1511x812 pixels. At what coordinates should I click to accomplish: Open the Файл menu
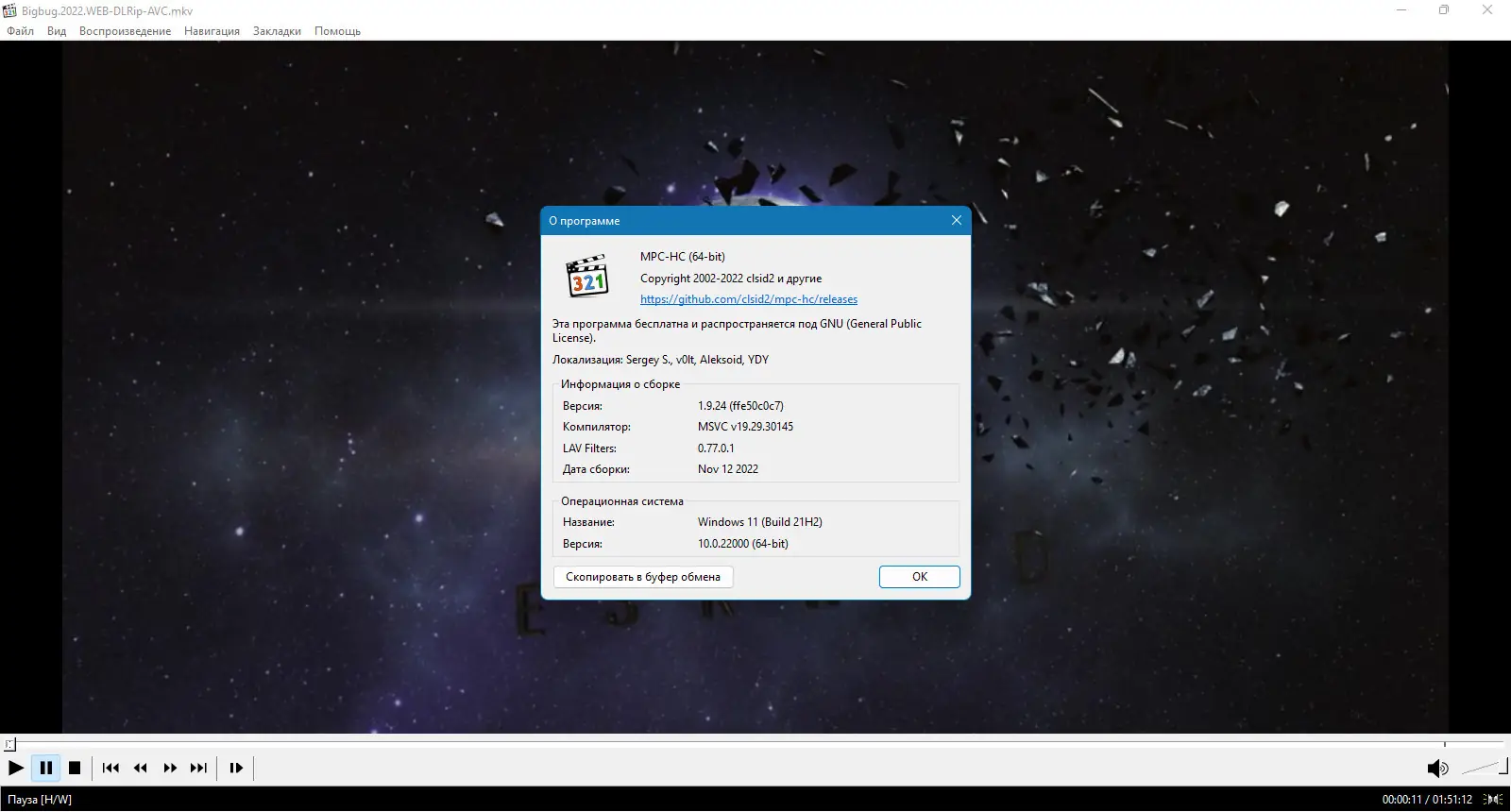coord(20,31)
